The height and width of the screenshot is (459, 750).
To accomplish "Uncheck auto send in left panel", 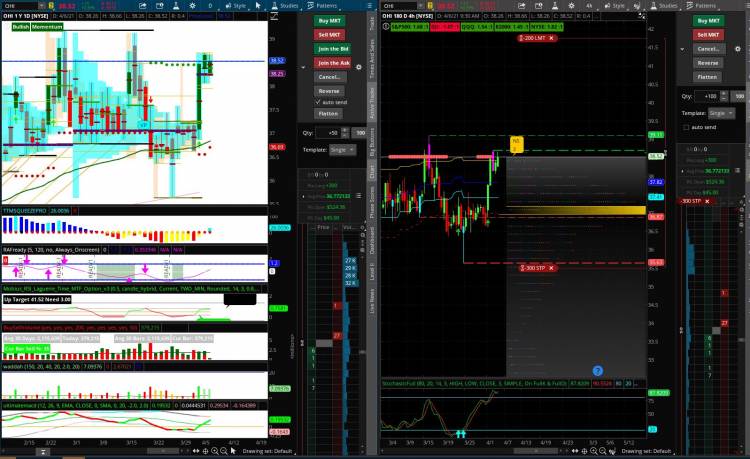I will point(316,102).
